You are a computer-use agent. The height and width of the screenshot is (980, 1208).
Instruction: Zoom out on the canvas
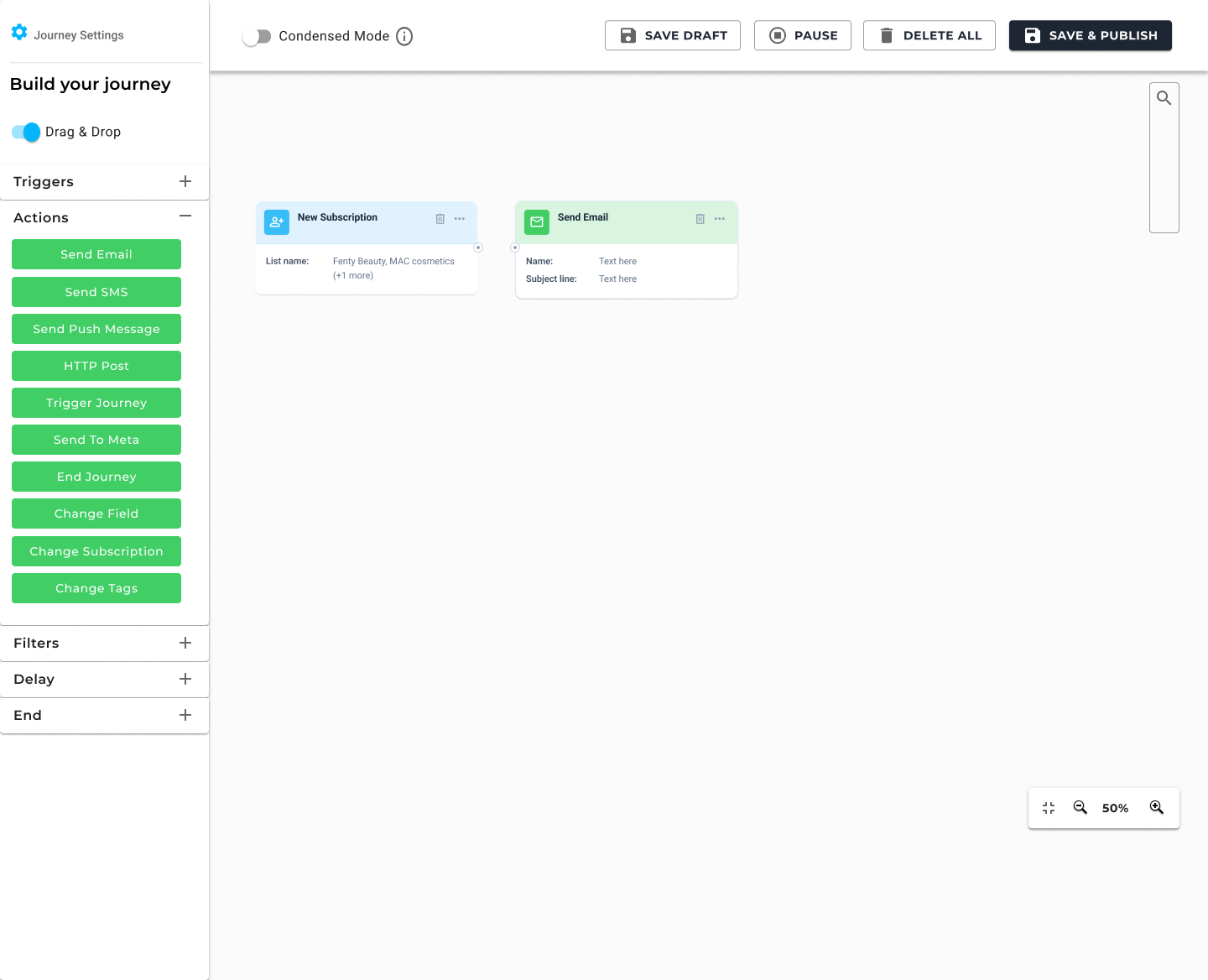[1080, 807]
